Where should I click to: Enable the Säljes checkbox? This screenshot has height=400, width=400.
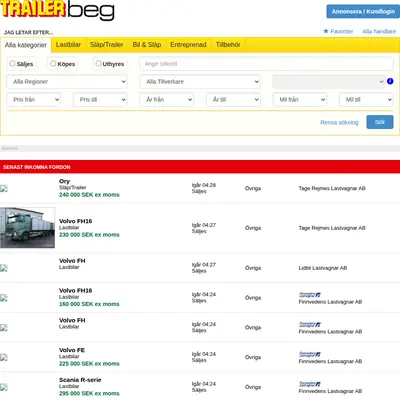pyautogui.click(x=12, y=63)
